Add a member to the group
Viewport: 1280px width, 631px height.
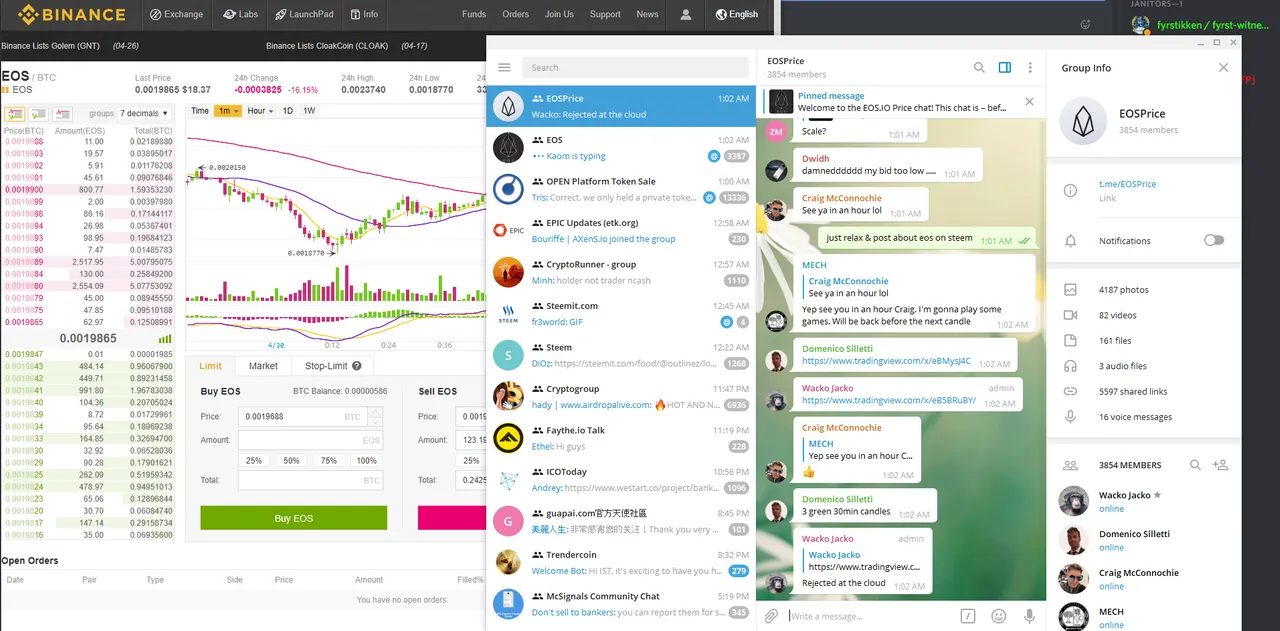[x=1220, y=465]
